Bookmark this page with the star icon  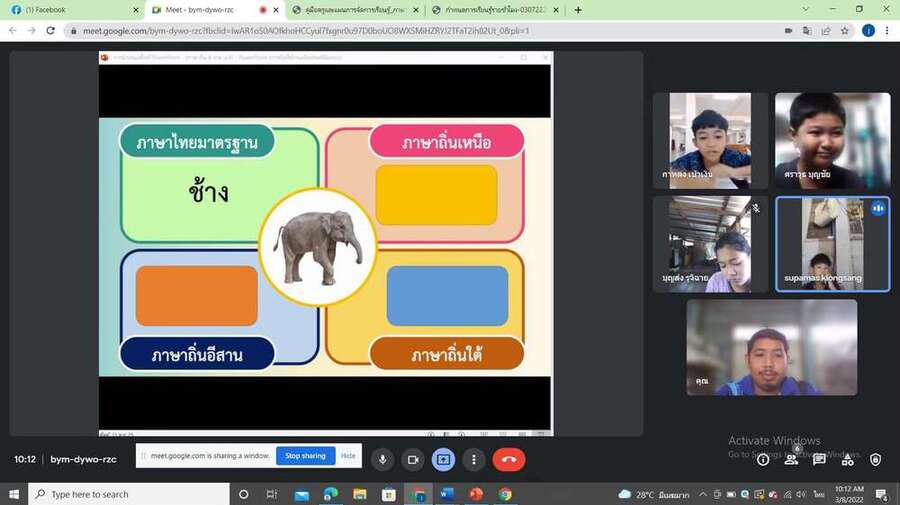coord(845,31)
